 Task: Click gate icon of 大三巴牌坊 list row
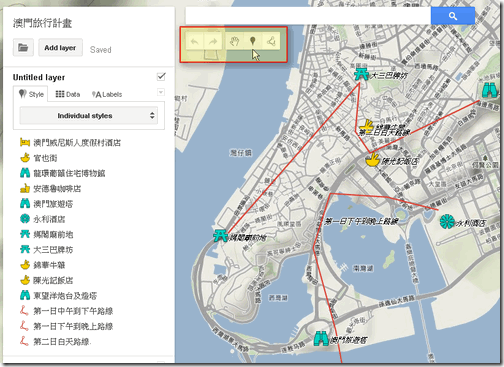25,249
